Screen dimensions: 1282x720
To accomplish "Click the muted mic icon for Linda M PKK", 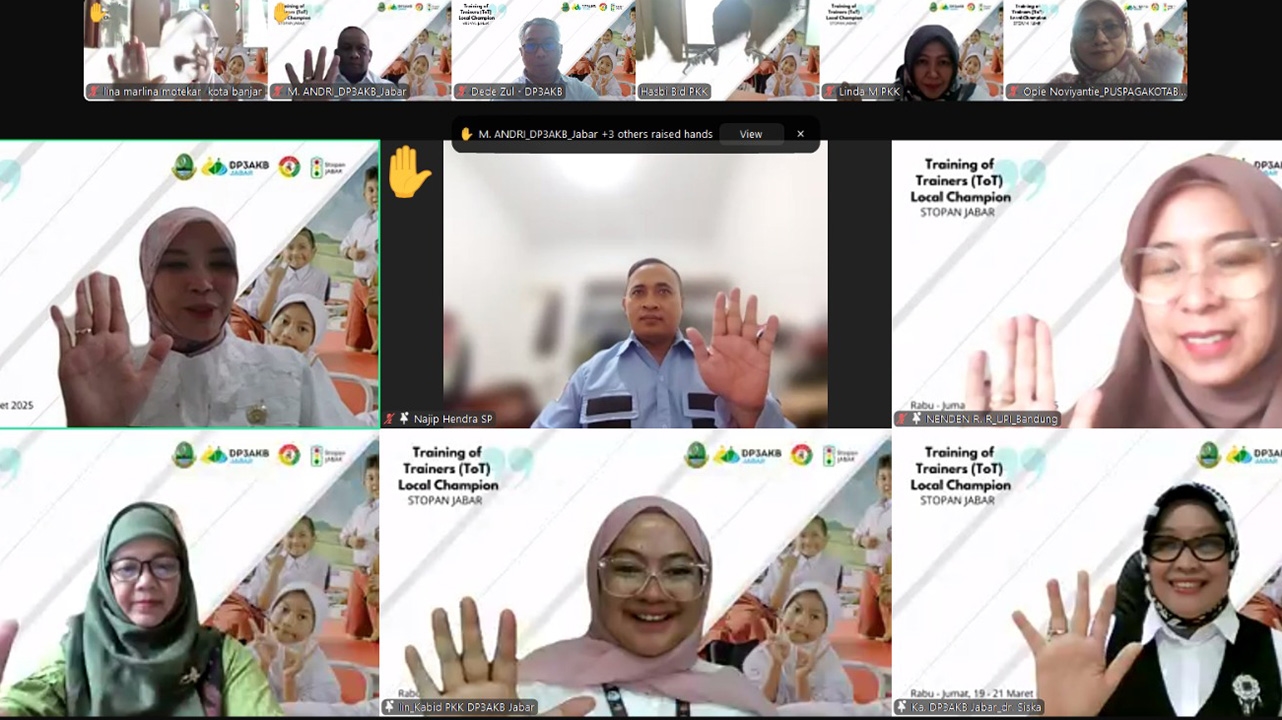I will click(x=829, y=92).
